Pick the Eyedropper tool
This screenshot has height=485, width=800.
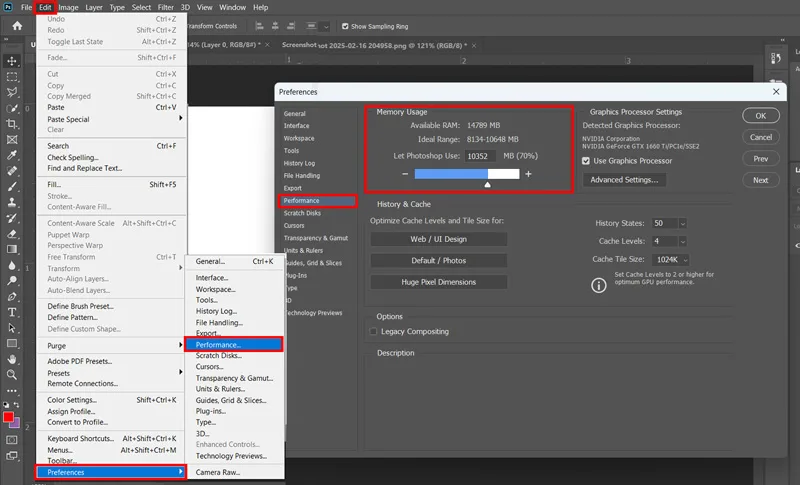11,155
